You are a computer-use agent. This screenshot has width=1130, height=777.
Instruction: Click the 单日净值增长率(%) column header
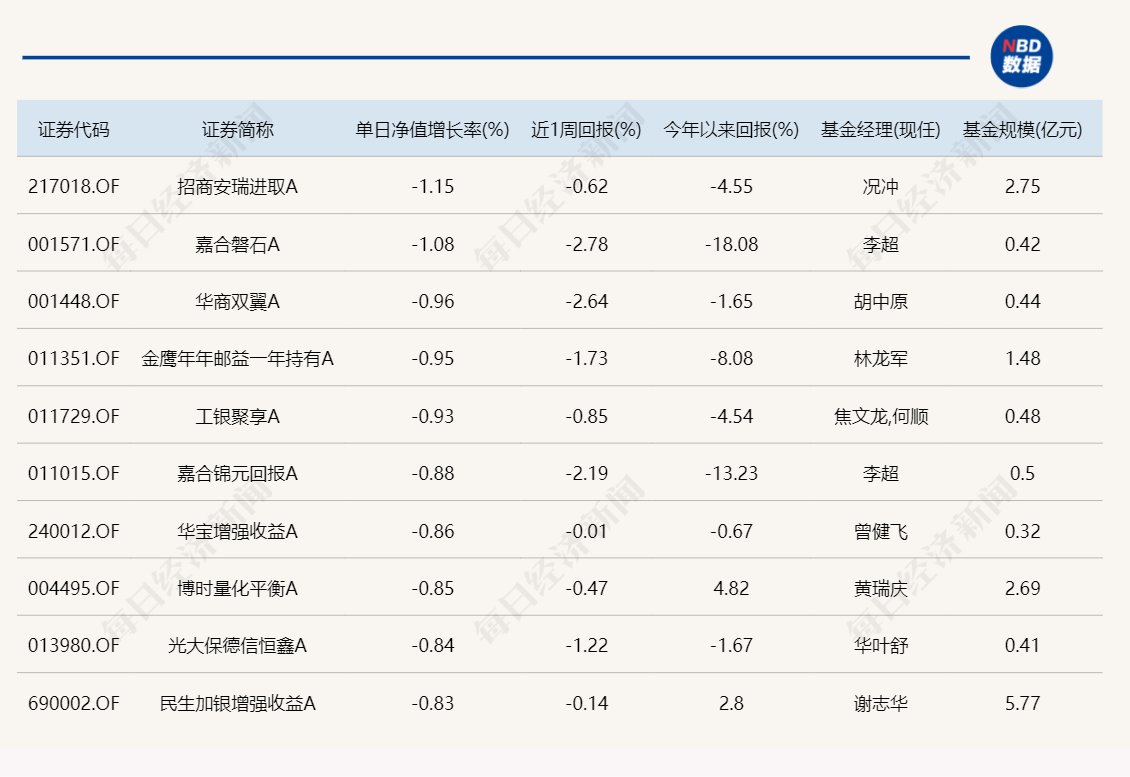point(432,130)
